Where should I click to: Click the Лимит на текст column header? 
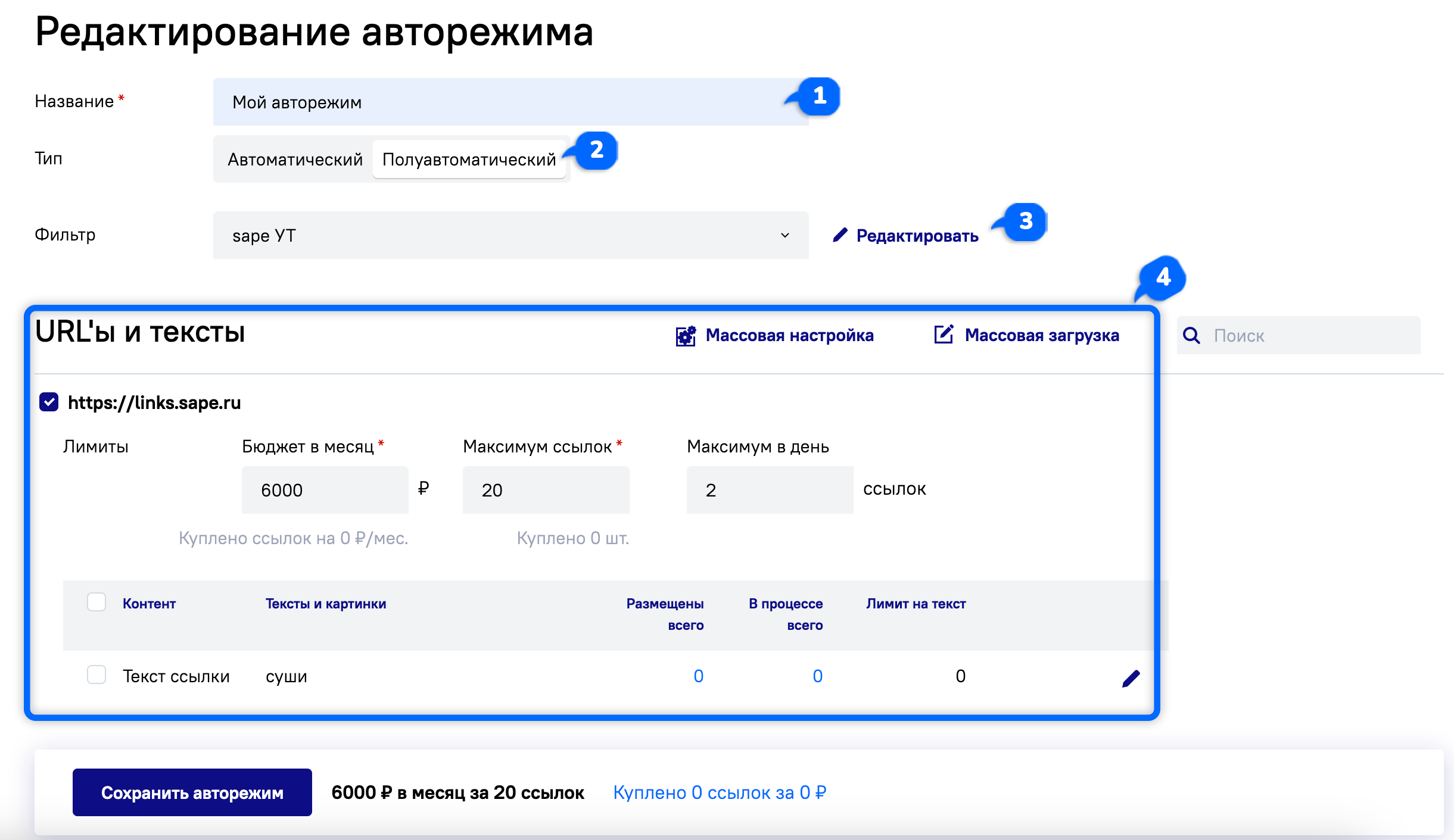click(916, 604)
